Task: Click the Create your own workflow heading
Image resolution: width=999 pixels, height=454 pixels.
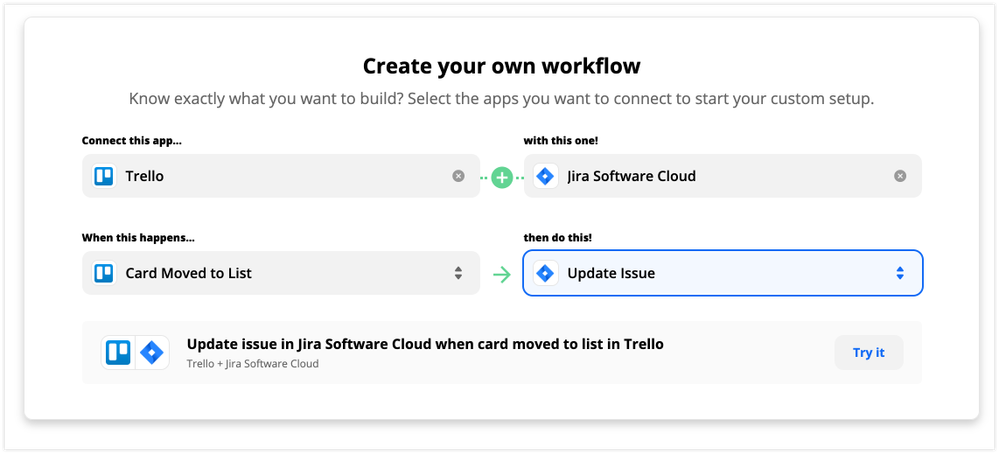Action: 501,66
